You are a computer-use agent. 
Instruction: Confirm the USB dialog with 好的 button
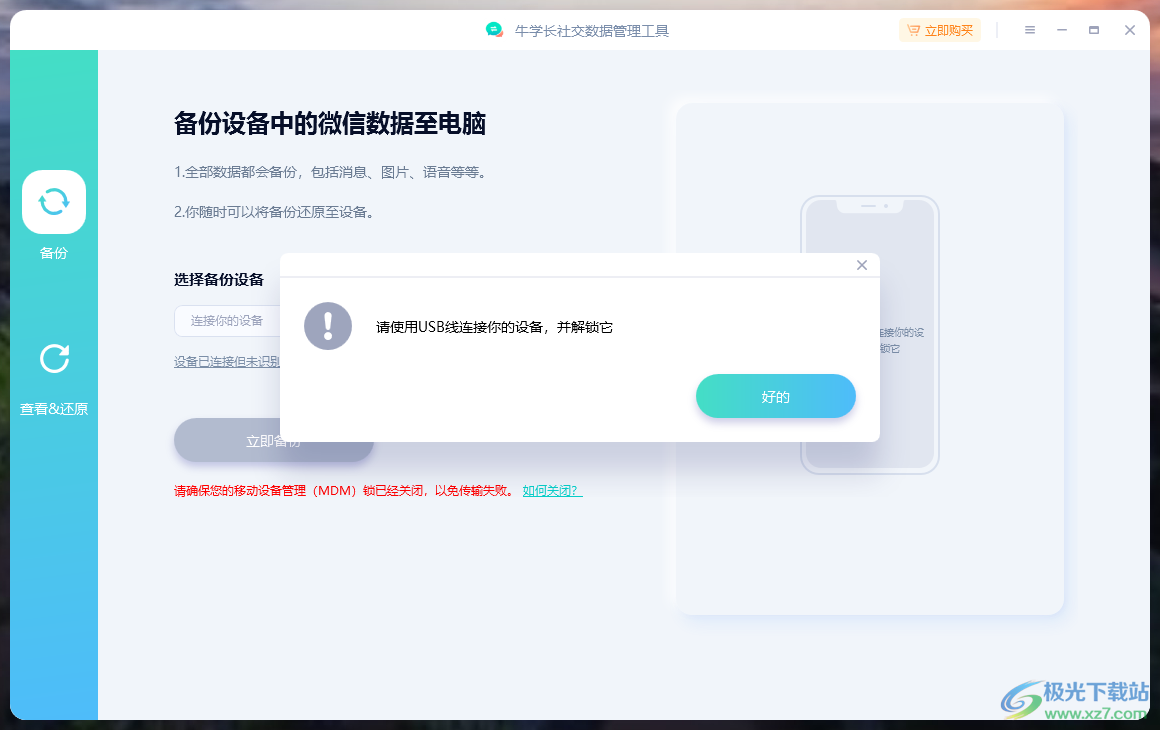coord(775,396)
